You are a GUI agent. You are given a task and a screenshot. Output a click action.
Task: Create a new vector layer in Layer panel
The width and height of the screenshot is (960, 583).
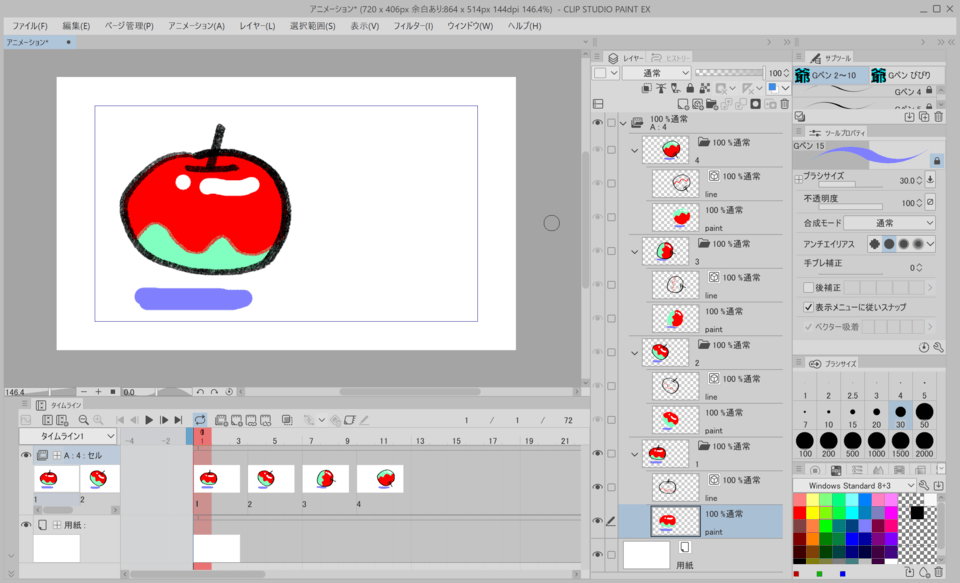[x=697, y=105]
